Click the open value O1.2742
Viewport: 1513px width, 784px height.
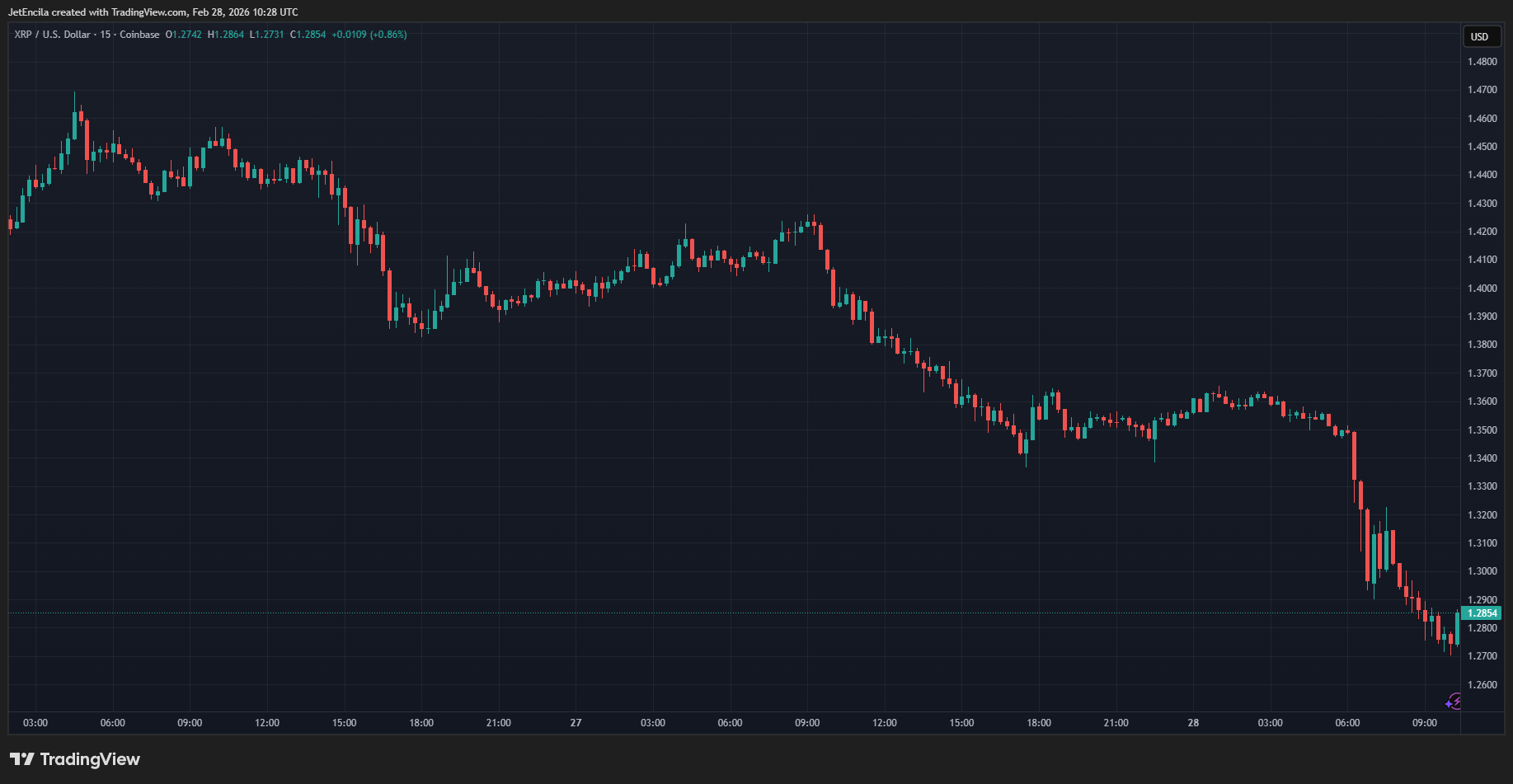point(183,35)
